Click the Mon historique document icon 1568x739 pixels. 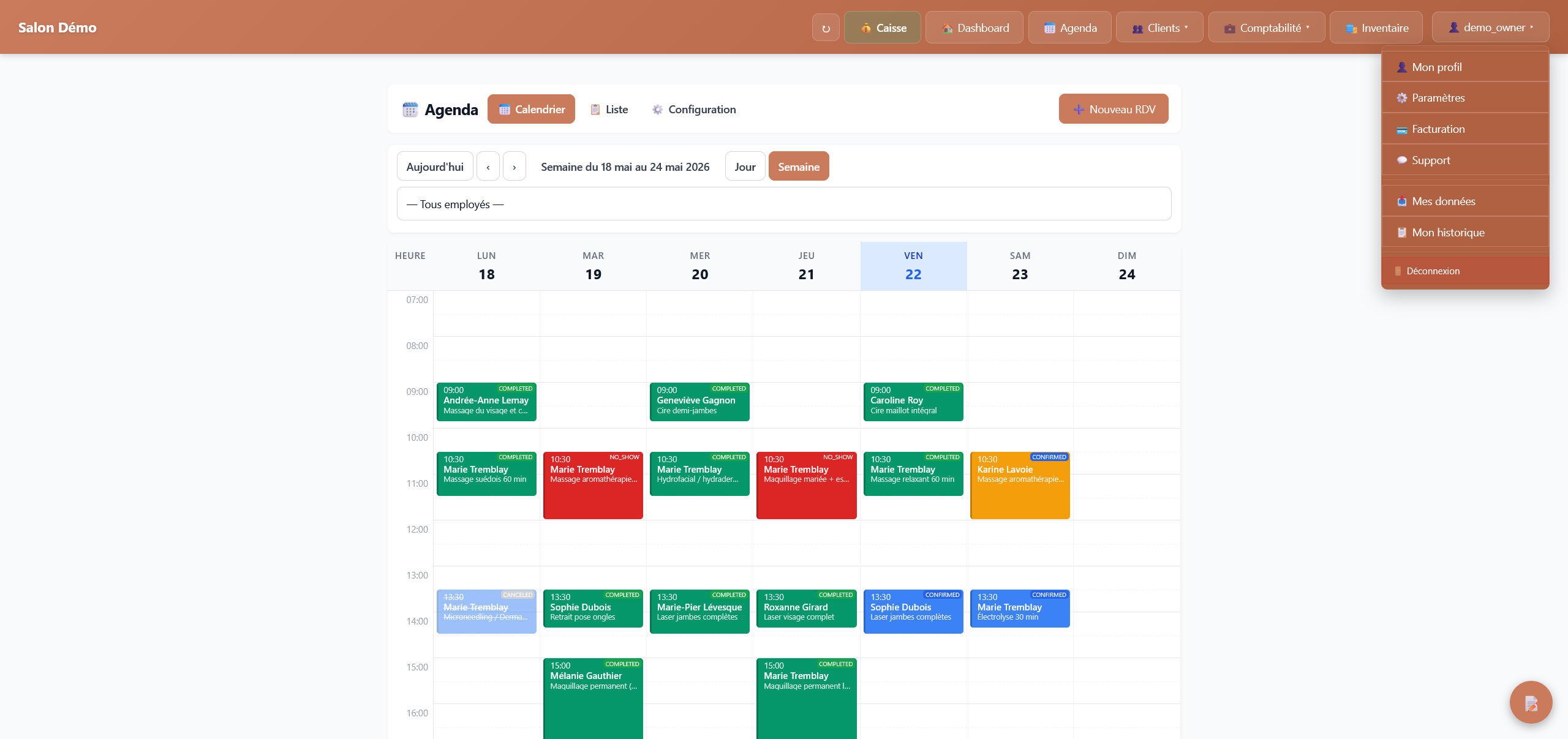tap(1401, 233)
